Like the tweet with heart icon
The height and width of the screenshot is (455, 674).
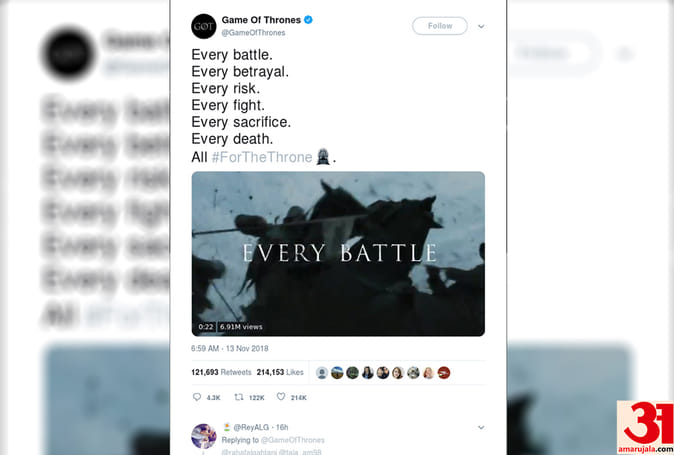281,397
